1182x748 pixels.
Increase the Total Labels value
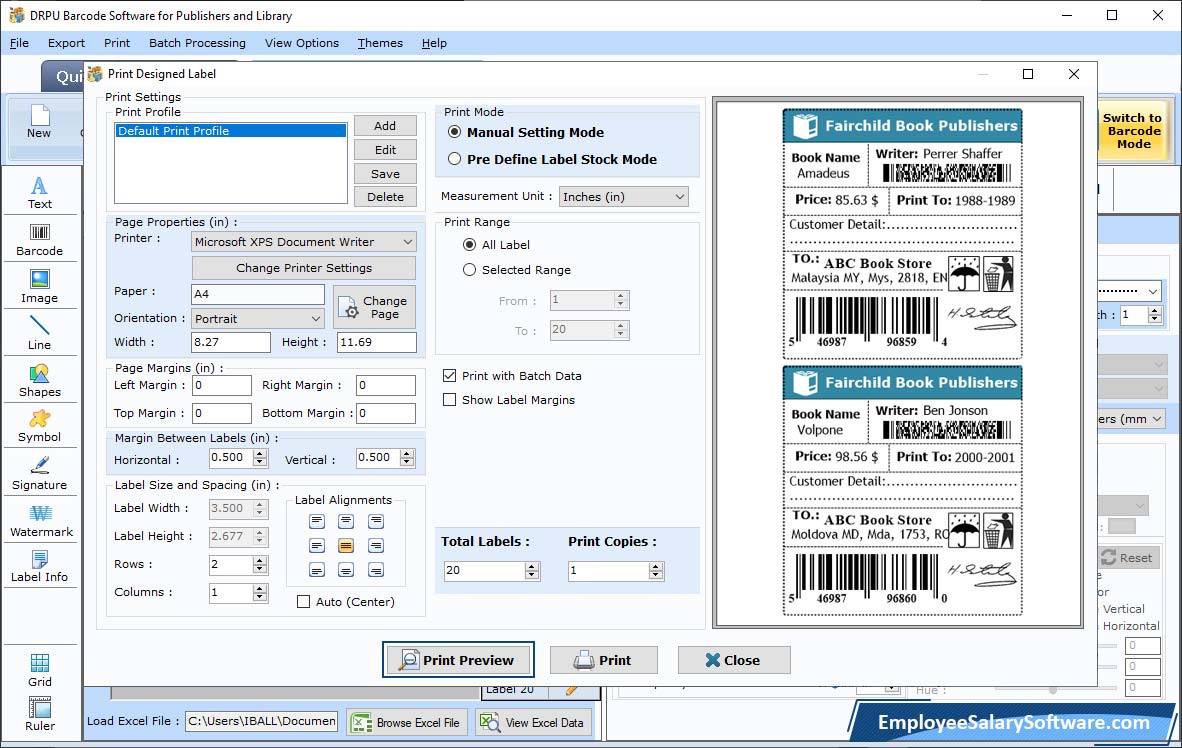click(532, 566)
